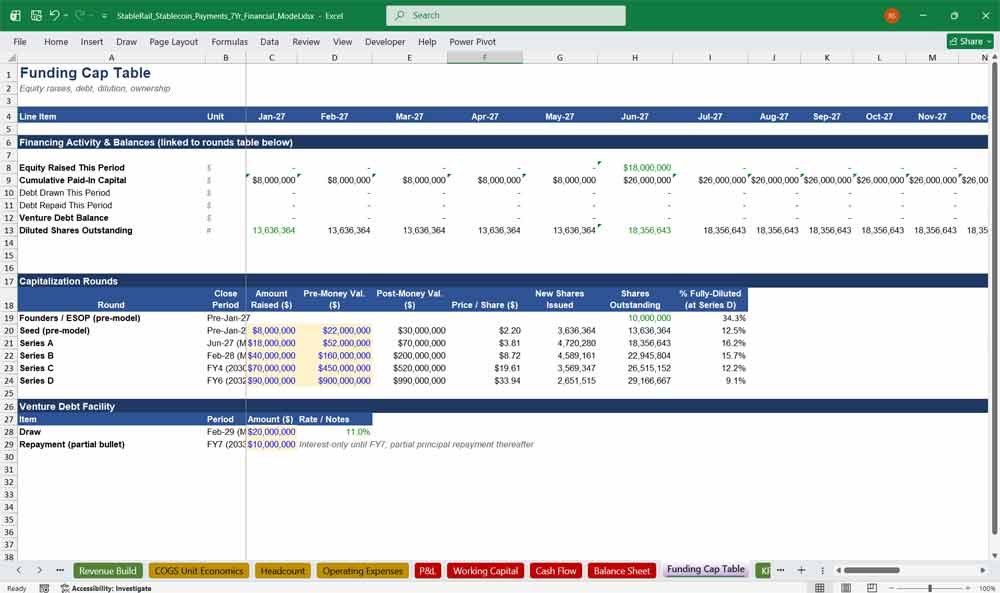This screenshot has width=1000, height=593.
Task: Click zoom out minus in status bar
Action: [x=891, y=588]
